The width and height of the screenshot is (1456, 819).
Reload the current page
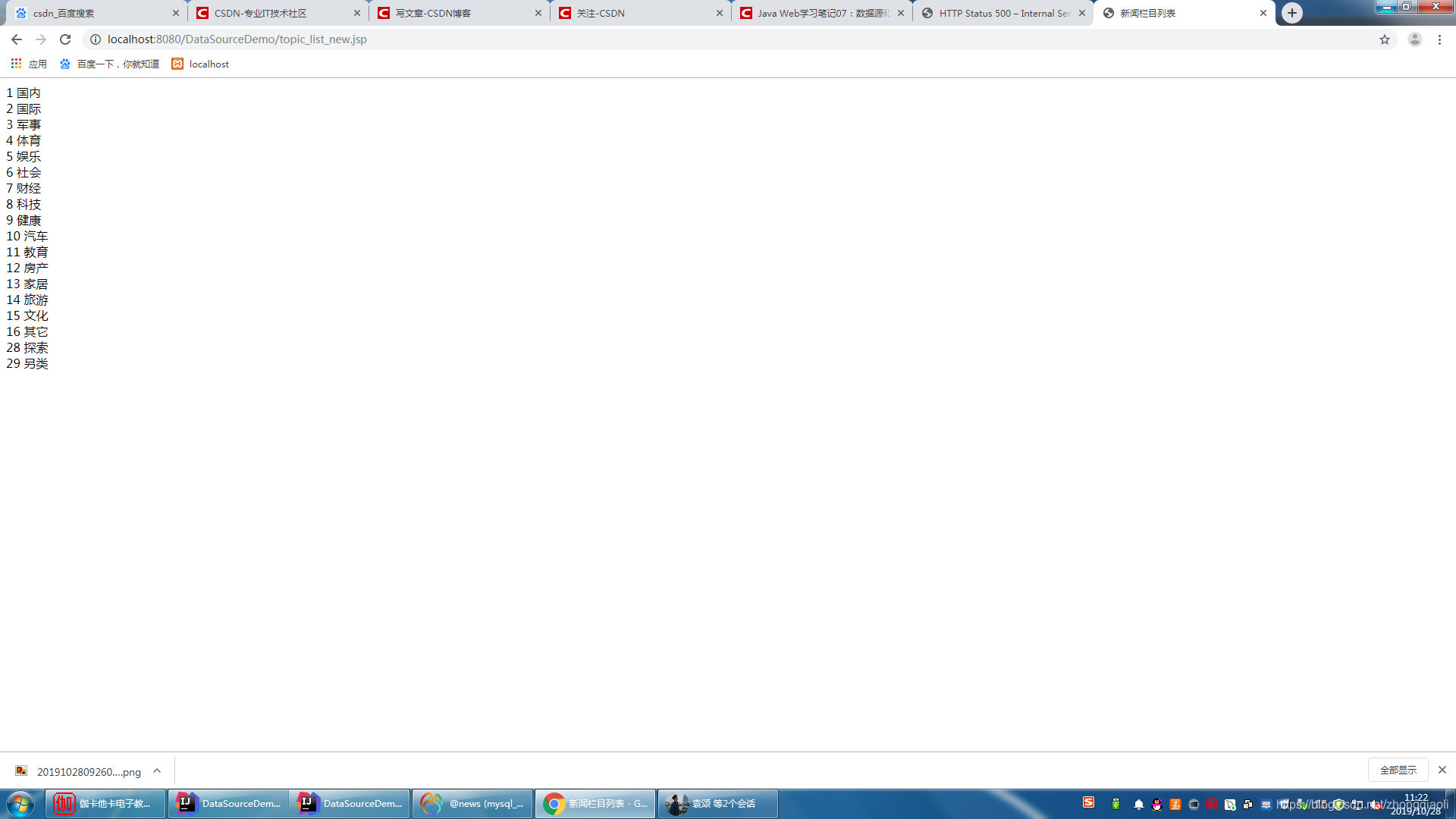tap(65, 39)
